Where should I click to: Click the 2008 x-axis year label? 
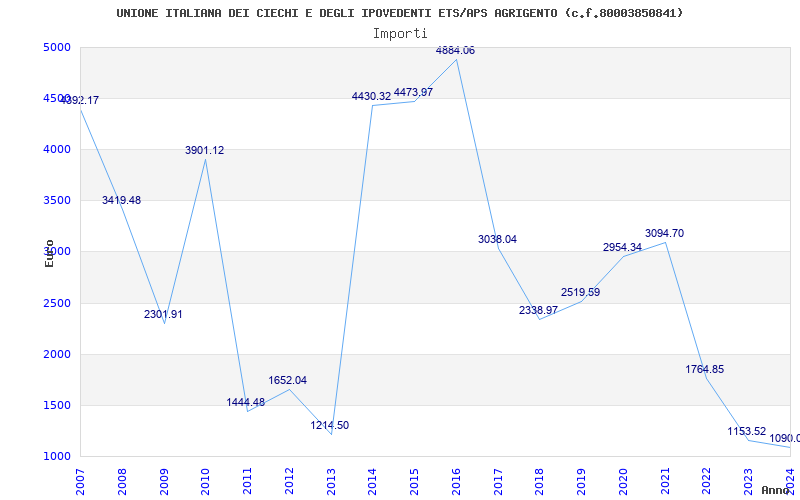click(122, 482)
